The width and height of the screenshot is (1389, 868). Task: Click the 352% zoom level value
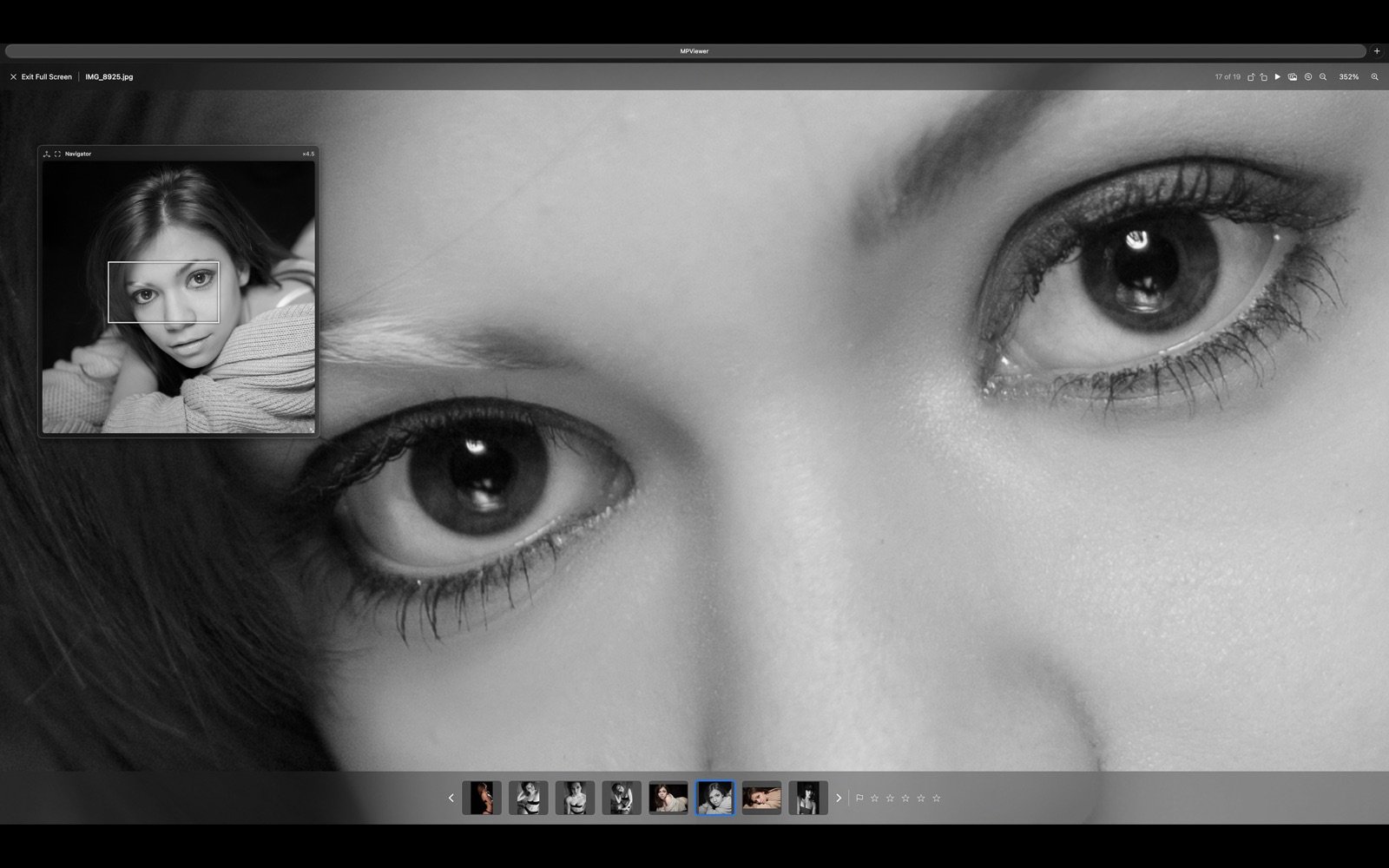point(1349,77)
